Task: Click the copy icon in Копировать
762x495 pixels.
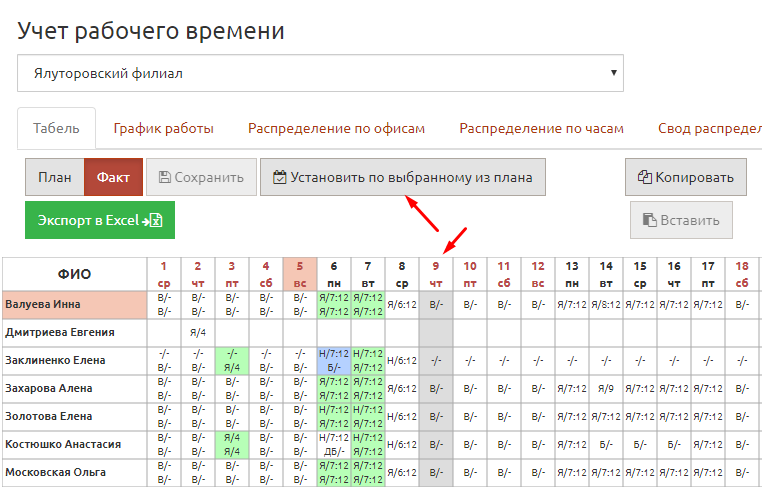Action: point(644,177)
